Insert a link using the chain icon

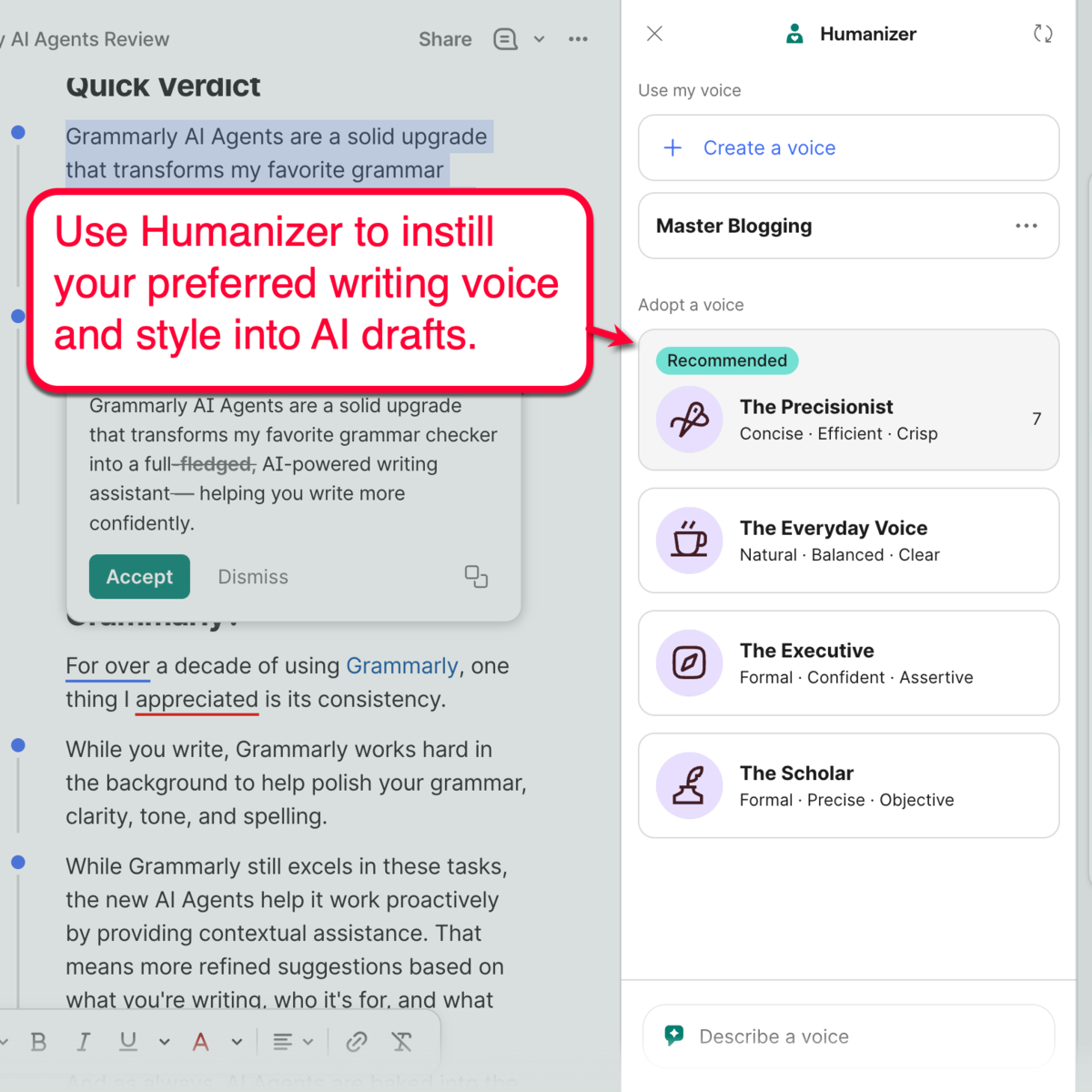tap(357, 1042)
